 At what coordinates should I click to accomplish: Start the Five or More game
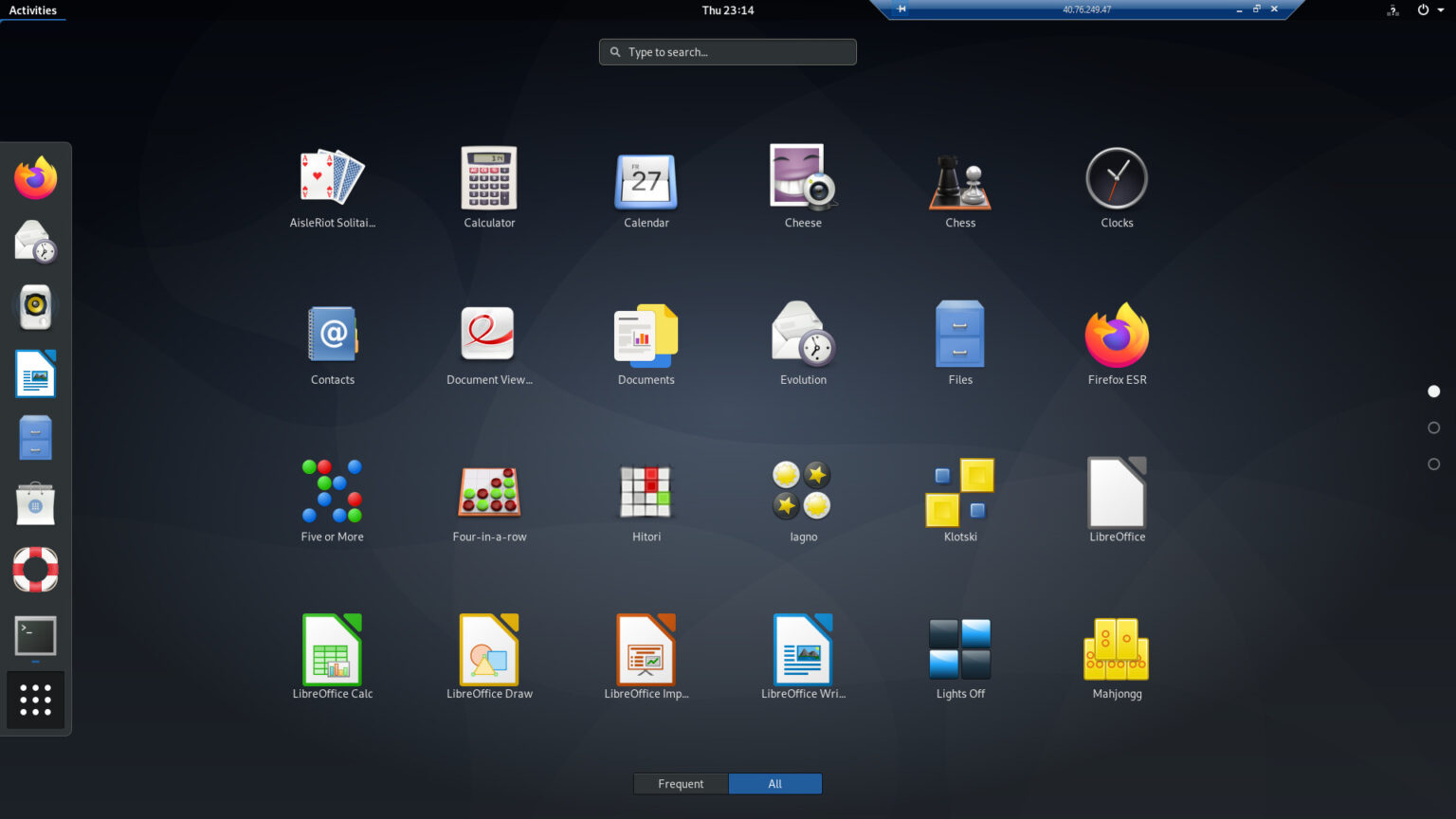(x=333, y=501)
